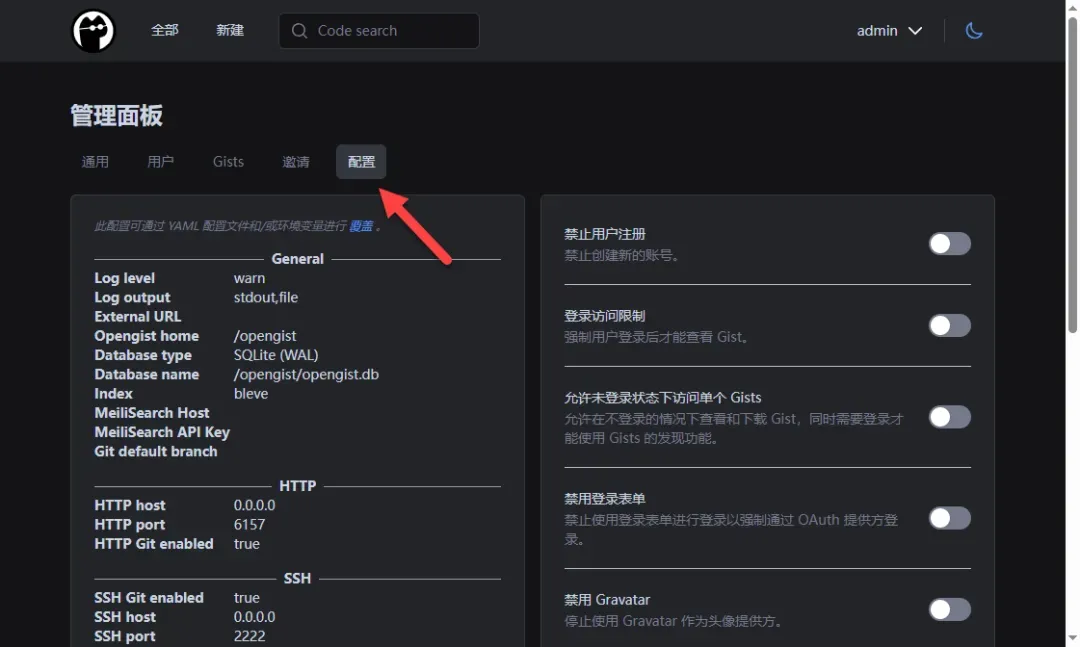Toggle 禁止用户注册 switch

point(949,243)
